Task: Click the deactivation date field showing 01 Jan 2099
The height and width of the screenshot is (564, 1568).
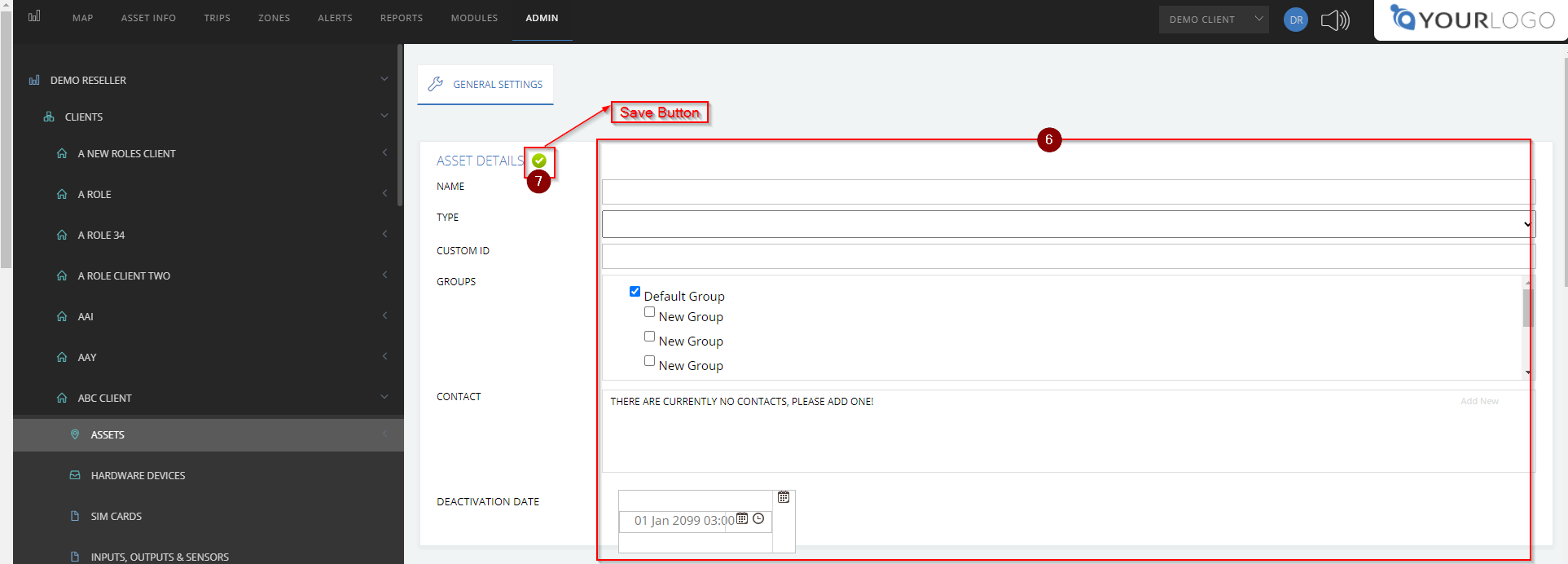Action: pyautogui.click(x=684, y=520)
